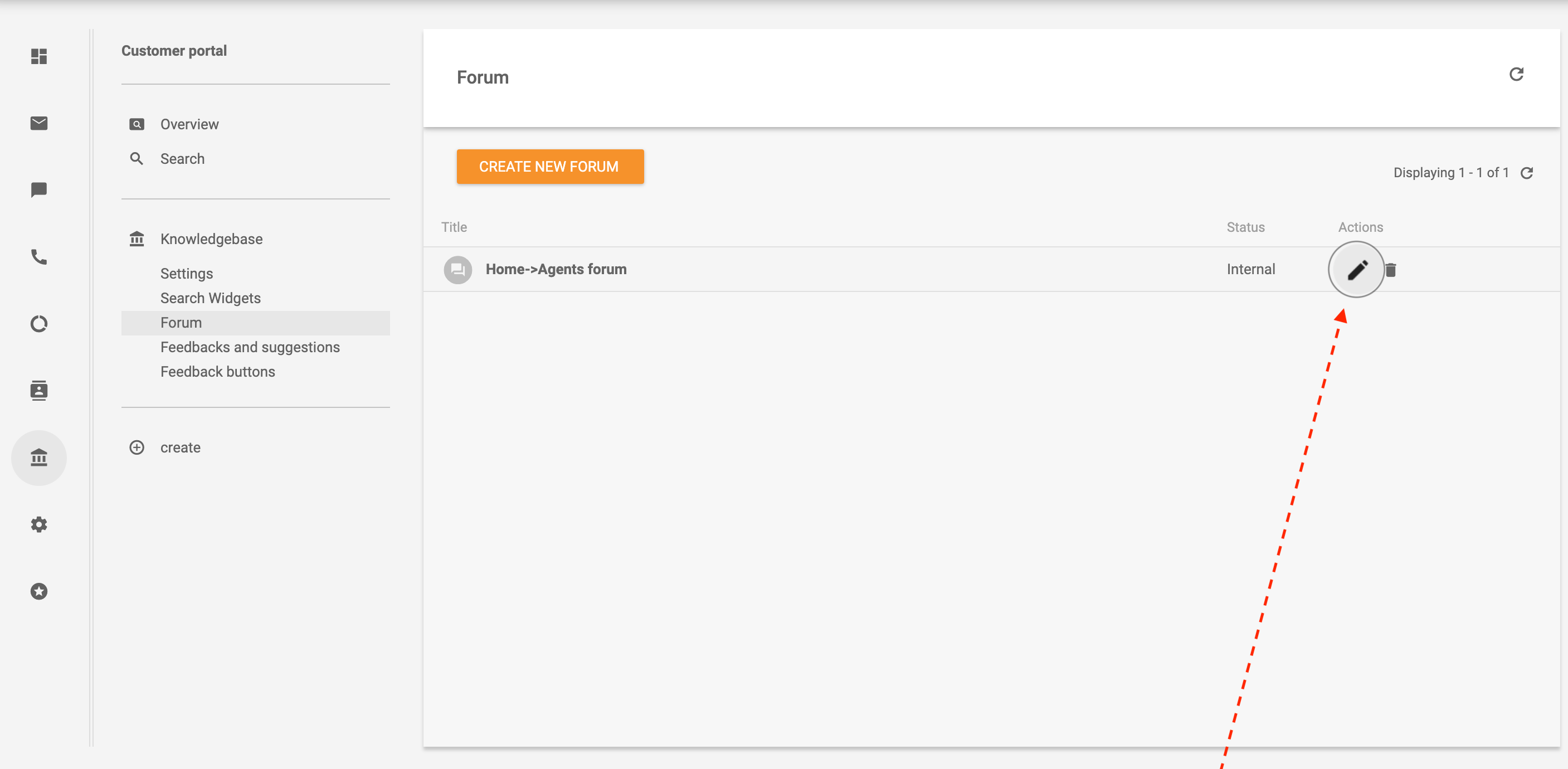Reload list next to Displaying 1 - 1
Screen dimensions: 1568x769
(1528, 173)
